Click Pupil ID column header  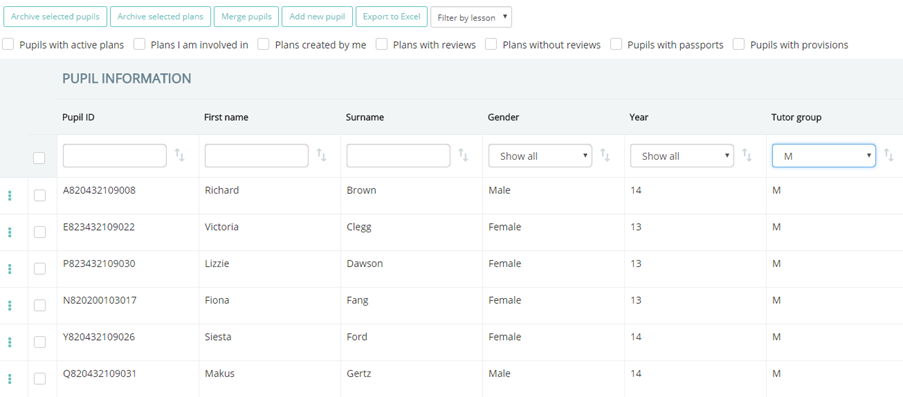[78, 117]
